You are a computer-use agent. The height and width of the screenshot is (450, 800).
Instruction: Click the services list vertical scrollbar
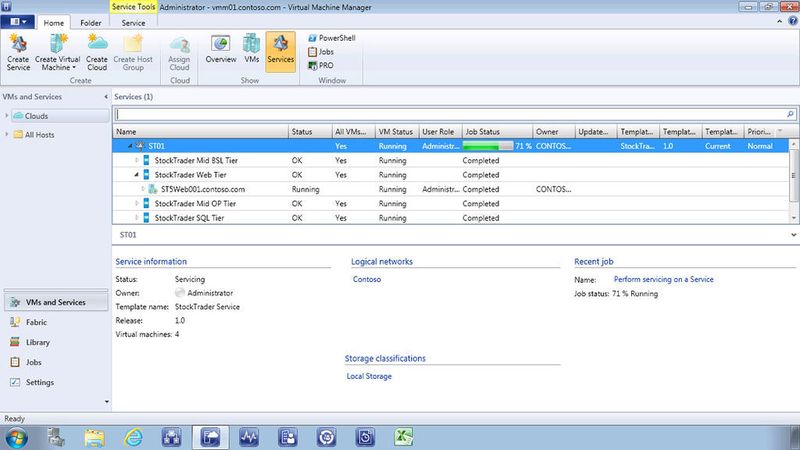(x=793, y=181)
